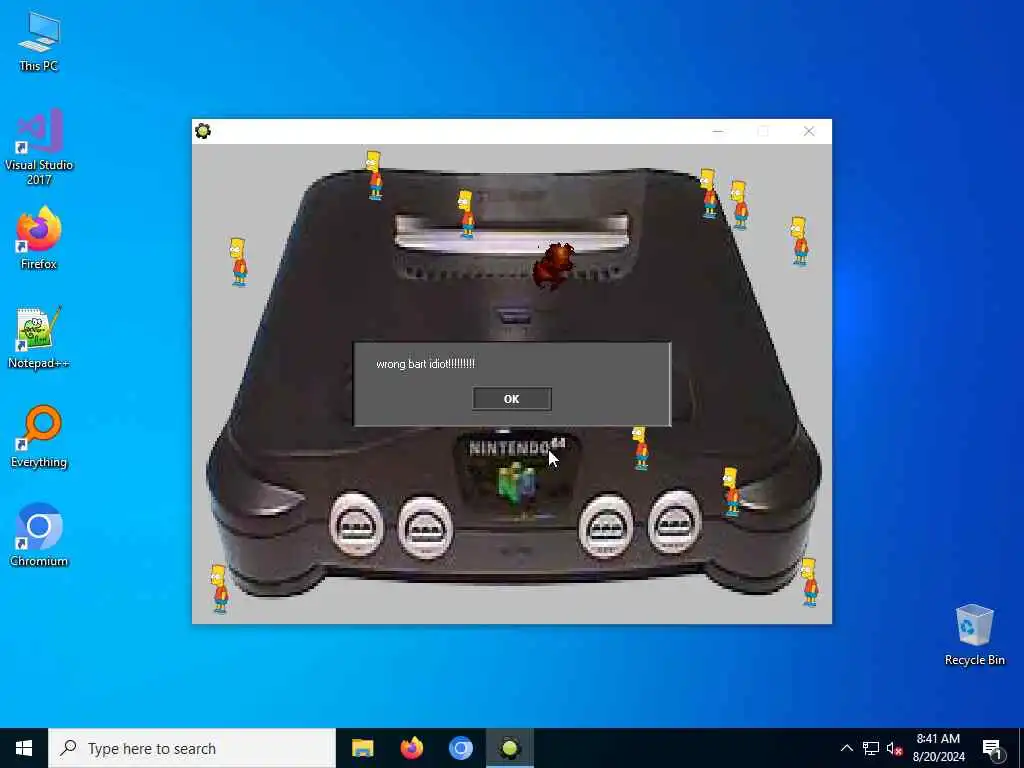Show hidden system tray icons
This screenshot has height=768, width=1024.
pos(846,748)
